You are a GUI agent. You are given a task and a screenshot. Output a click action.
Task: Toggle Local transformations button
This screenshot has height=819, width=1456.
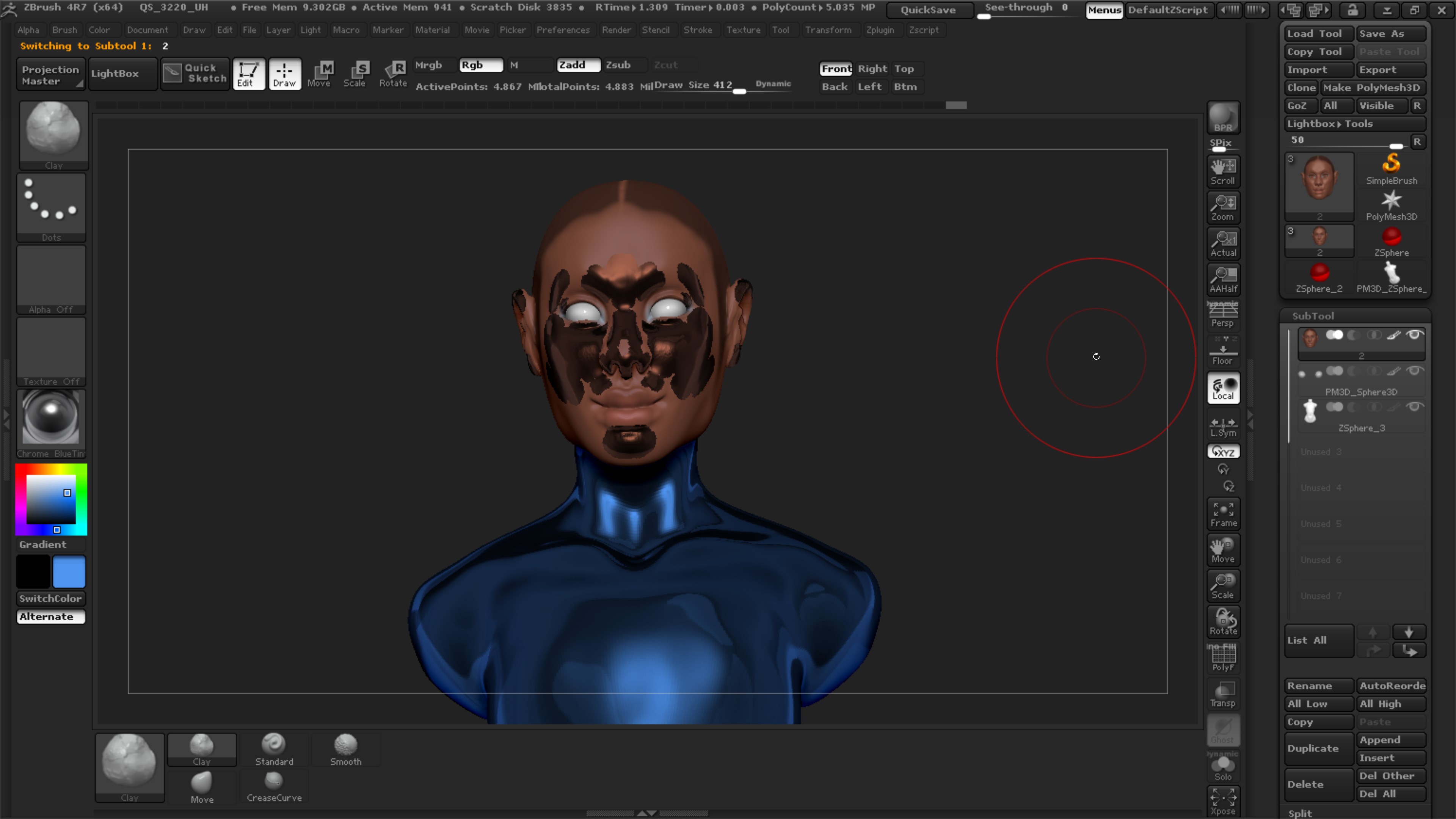pos(1223,388)
